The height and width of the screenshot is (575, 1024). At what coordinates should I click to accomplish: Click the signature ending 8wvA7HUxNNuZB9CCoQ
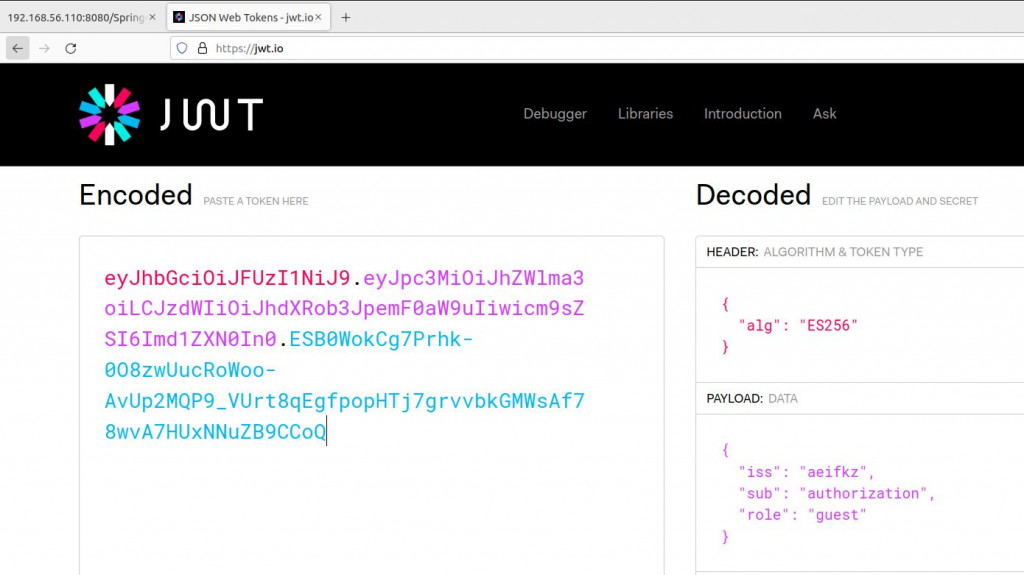[x=216, y=431]
